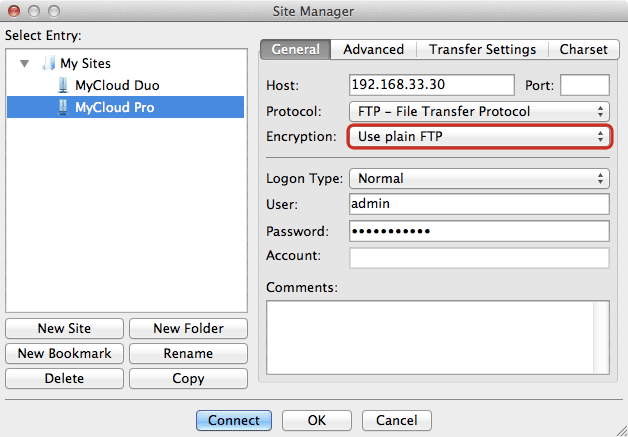Click the New Bookmark button
Viewport: 628px width, 437px height.
click(x=64, y=353)
